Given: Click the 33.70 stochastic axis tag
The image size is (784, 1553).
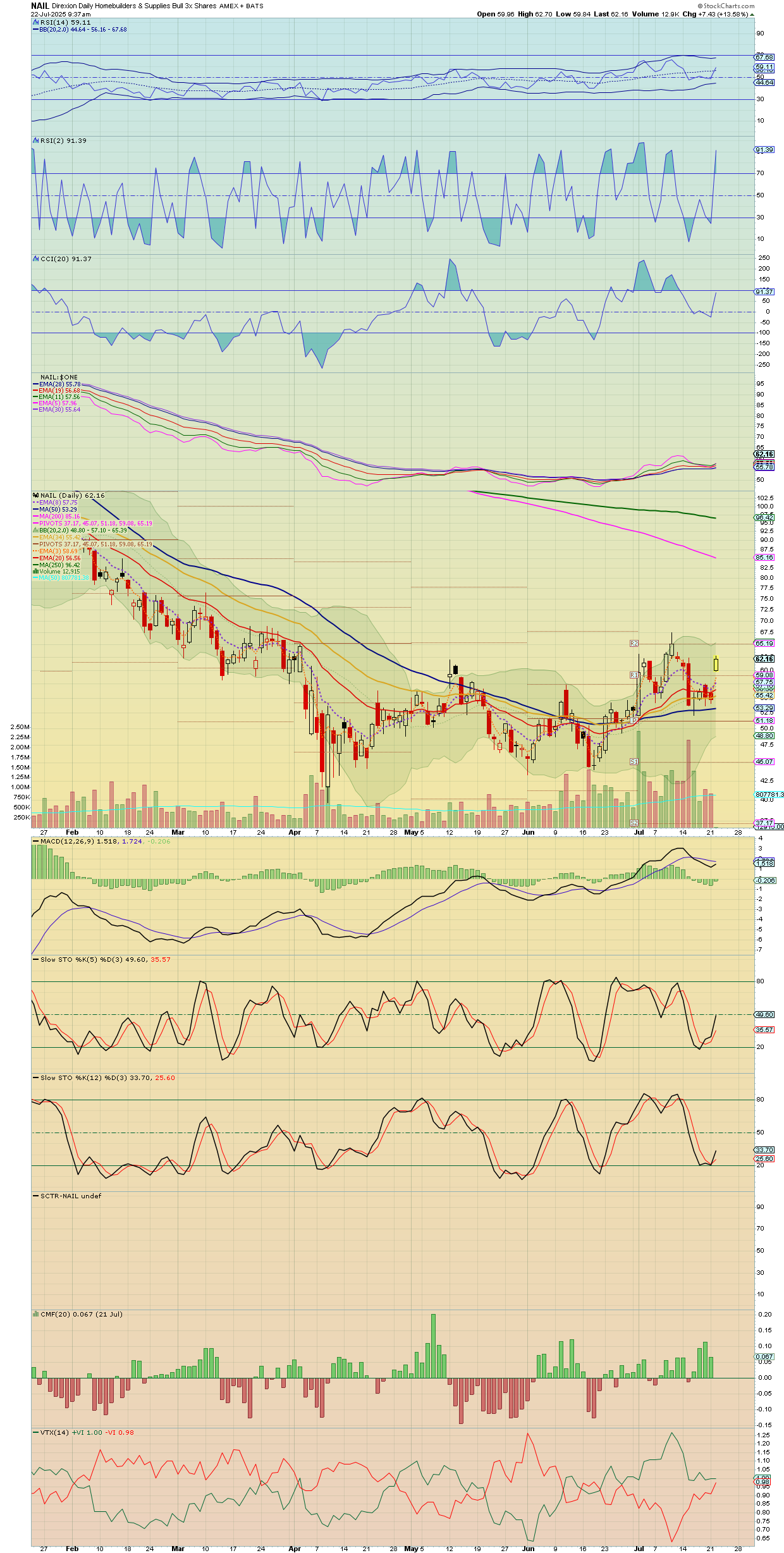Looking at the screenshot, I should point(764,1150).
